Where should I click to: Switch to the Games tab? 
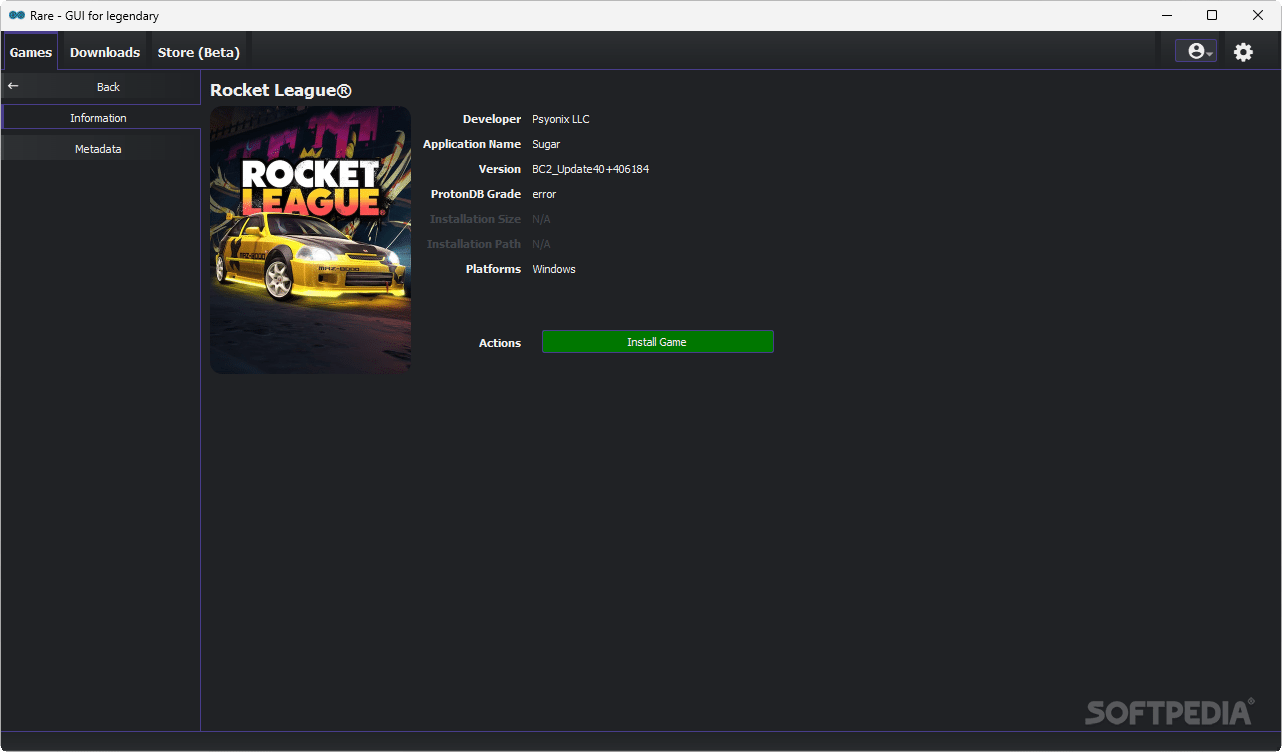(x=31, y=52)
